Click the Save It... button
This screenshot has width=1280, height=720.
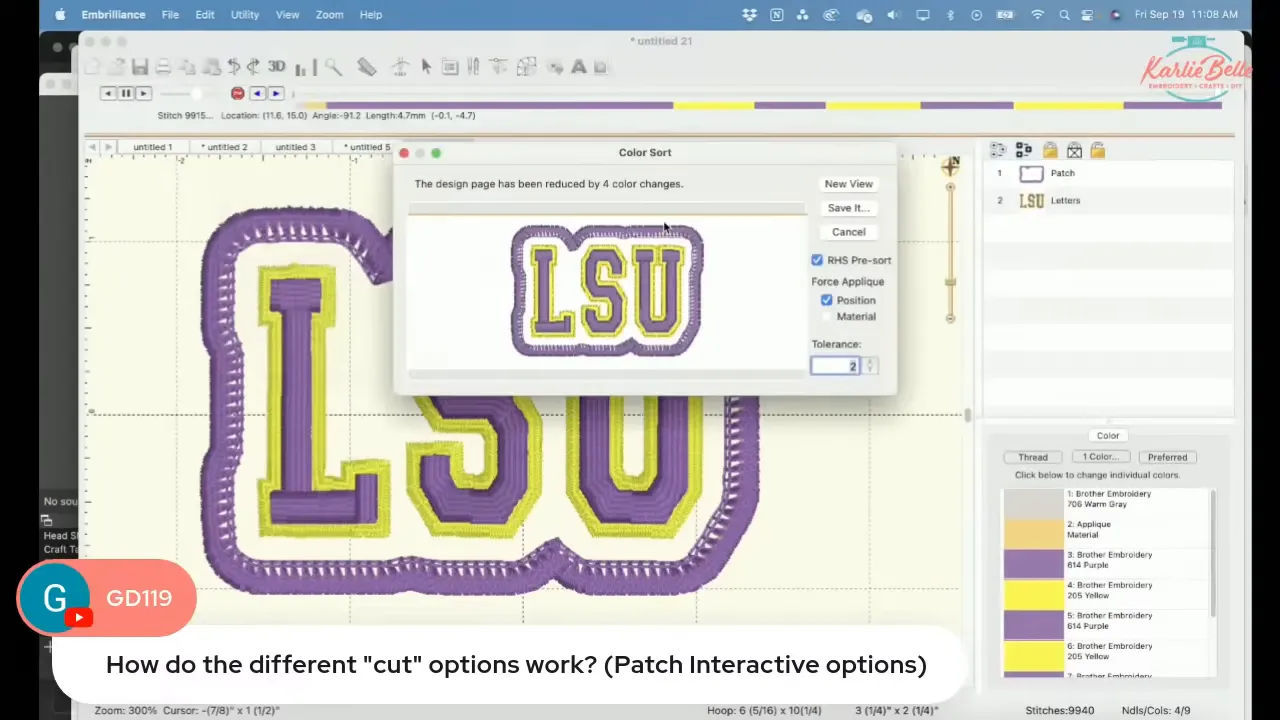click(x=849, y=208)
